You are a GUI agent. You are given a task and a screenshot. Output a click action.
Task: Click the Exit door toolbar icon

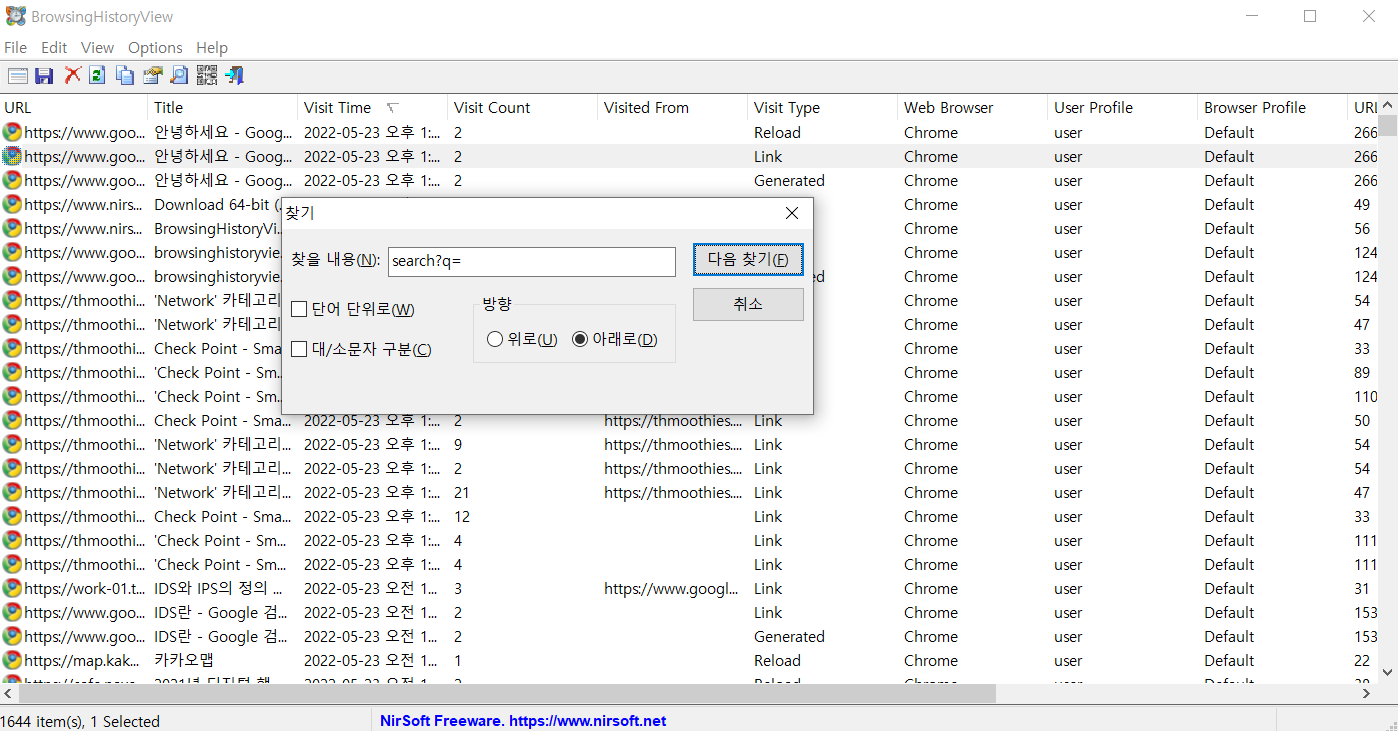point(234,75)
